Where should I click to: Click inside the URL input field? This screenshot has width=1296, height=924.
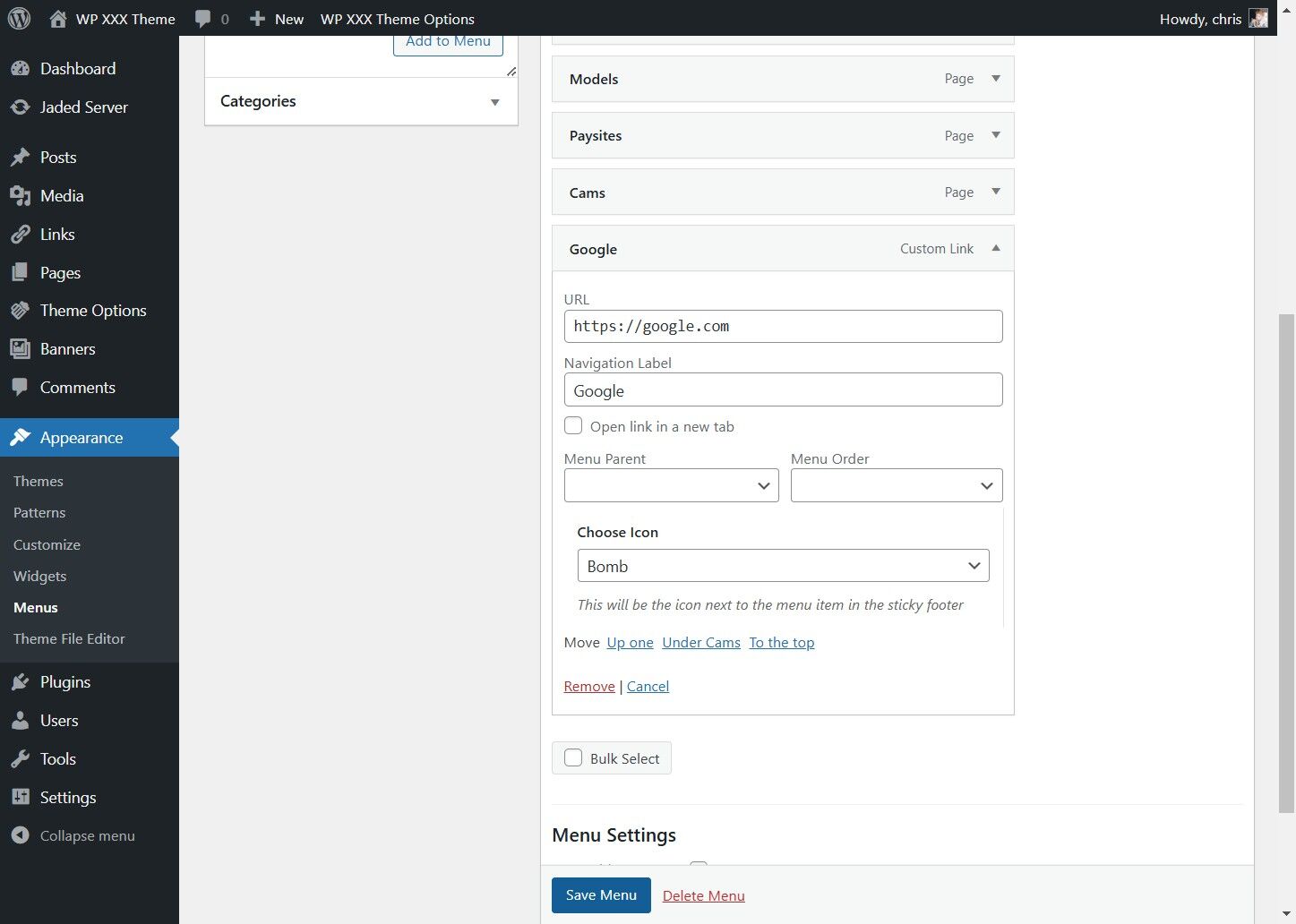pos(782,326)
